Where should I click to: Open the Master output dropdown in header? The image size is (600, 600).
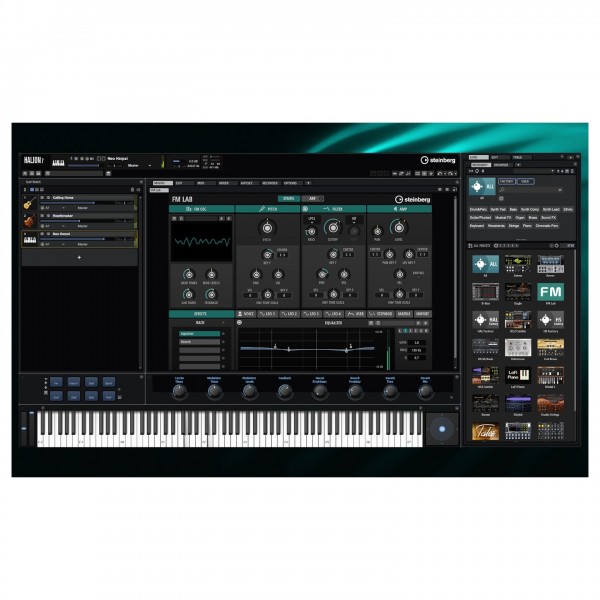(139, 166)
